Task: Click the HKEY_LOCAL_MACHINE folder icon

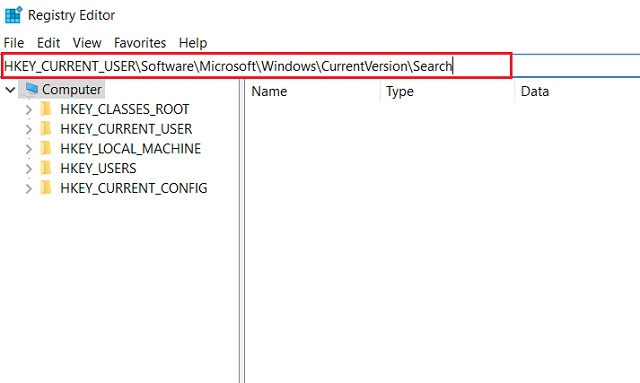Action: [46, 148]
